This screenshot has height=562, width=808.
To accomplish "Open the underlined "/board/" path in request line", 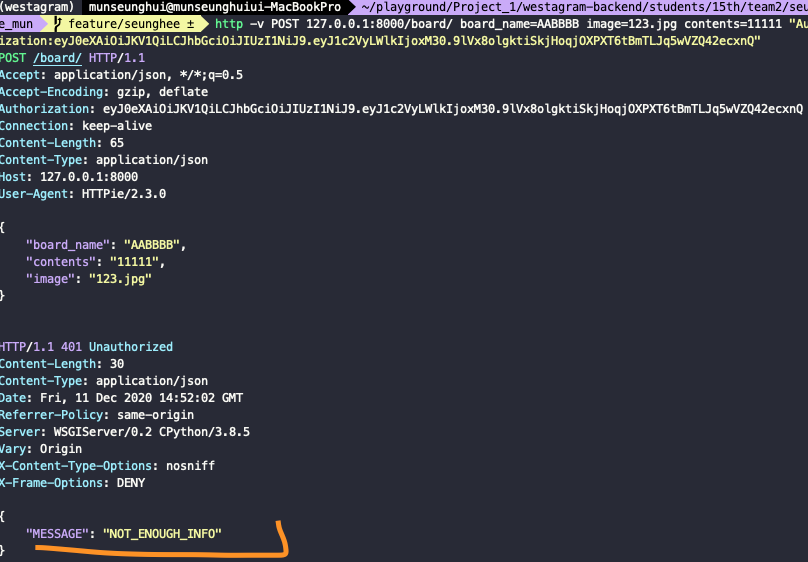I will point(57,58).
